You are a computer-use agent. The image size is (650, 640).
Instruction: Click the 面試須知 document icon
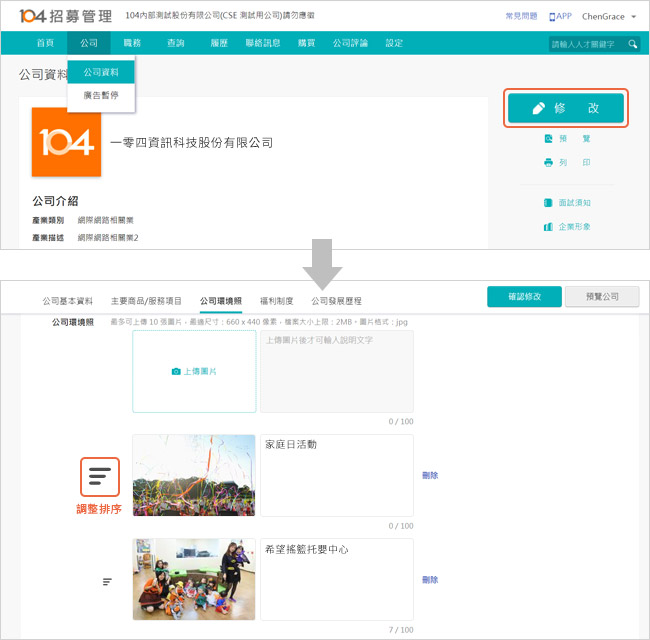click(548, 203)
